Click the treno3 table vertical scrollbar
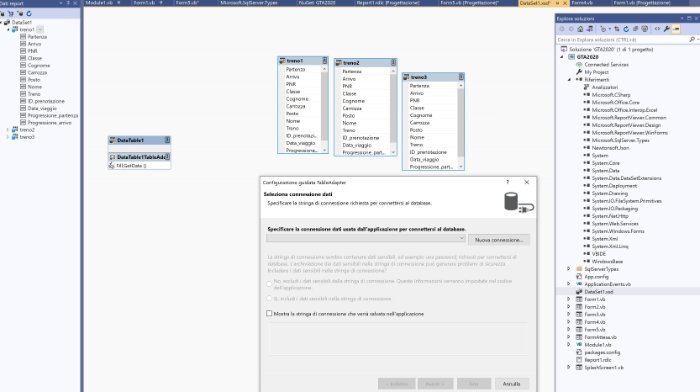Viewport: 700px width, 392px height. 461,126
